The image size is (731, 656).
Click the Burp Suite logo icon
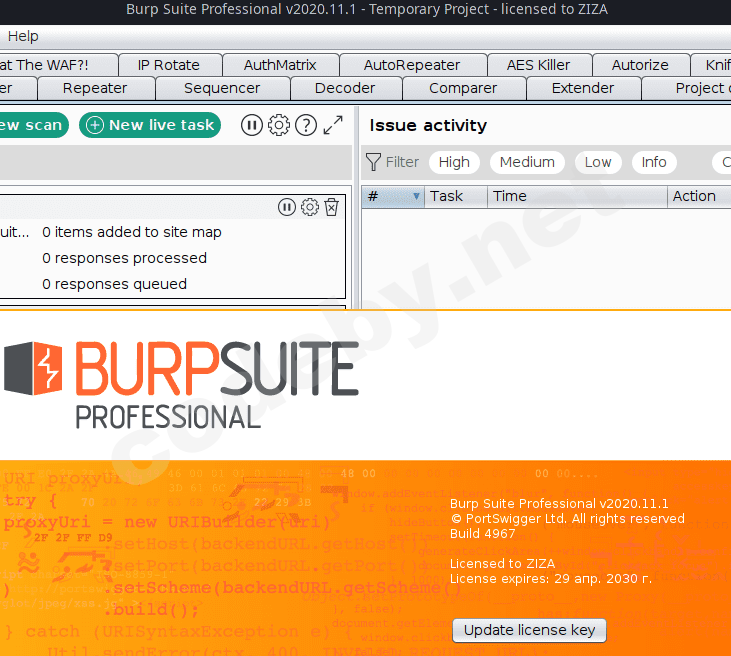point(33,368)
